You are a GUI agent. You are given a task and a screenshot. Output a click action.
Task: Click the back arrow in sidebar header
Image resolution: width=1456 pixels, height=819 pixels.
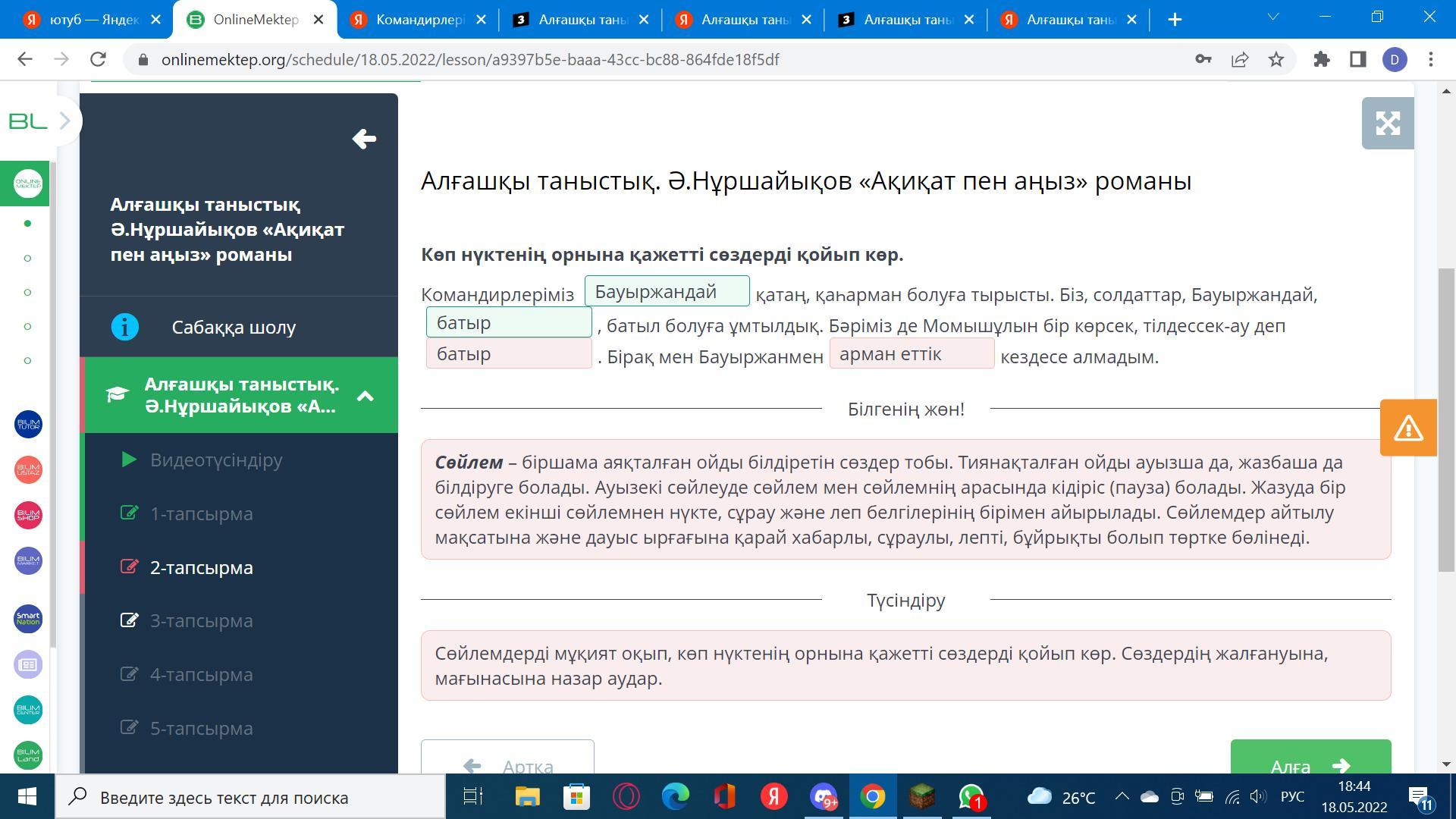pos(364,139)
